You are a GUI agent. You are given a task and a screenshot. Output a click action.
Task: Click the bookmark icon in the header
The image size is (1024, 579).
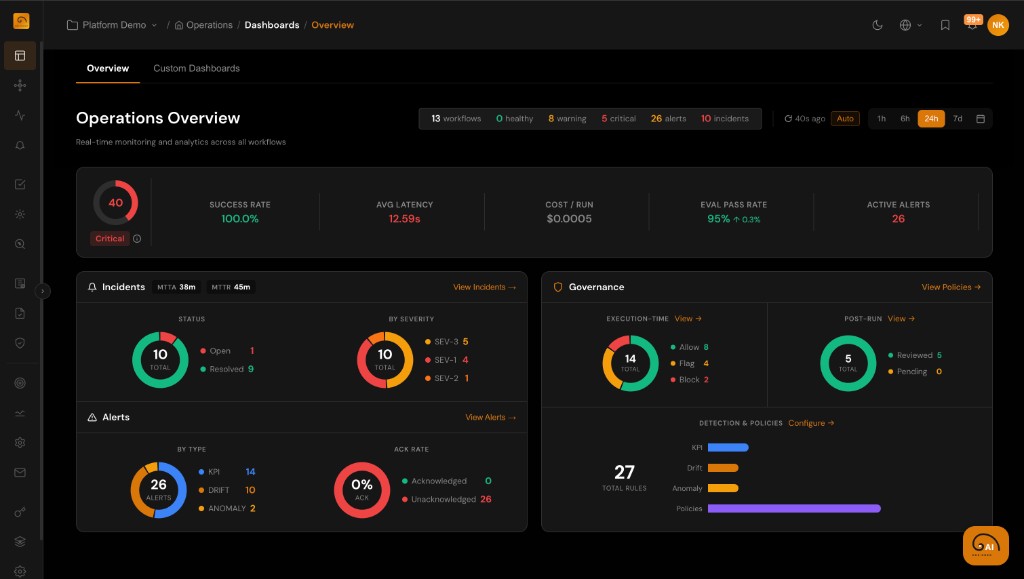945,25
